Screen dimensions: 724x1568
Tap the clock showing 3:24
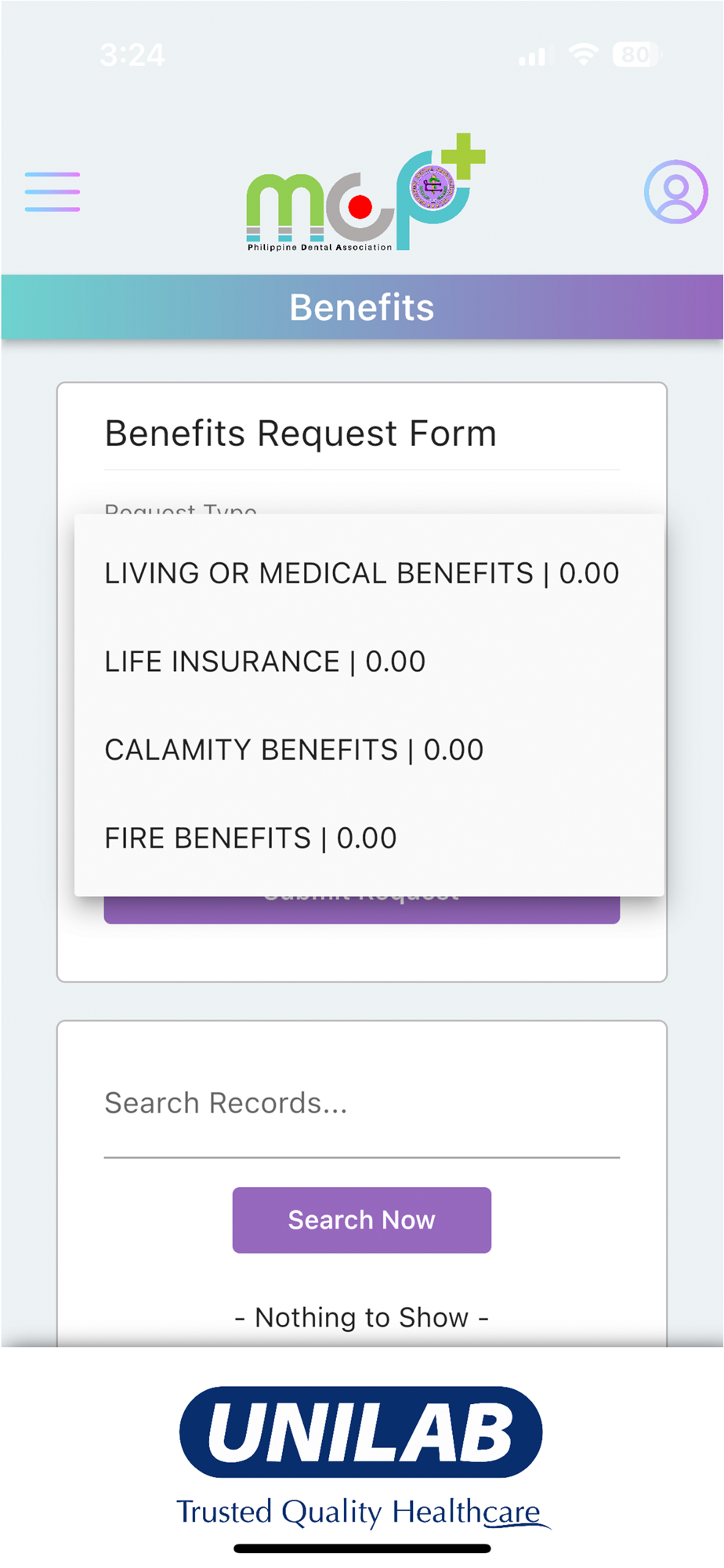tap(132, 55)
